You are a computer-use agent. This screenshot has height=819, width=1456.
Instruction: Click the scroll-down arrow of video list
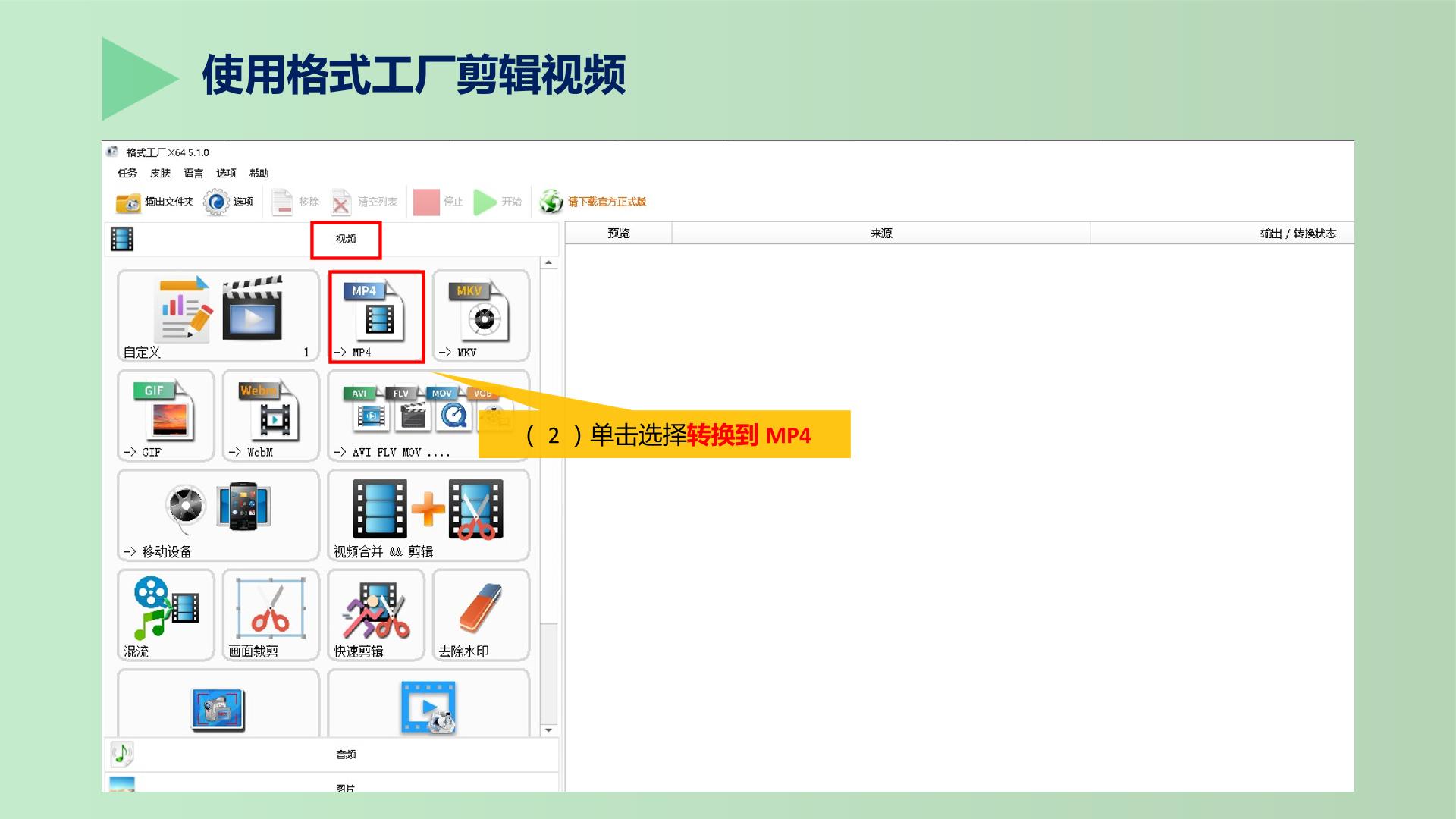pyautogui.click(x=548, y=730)
